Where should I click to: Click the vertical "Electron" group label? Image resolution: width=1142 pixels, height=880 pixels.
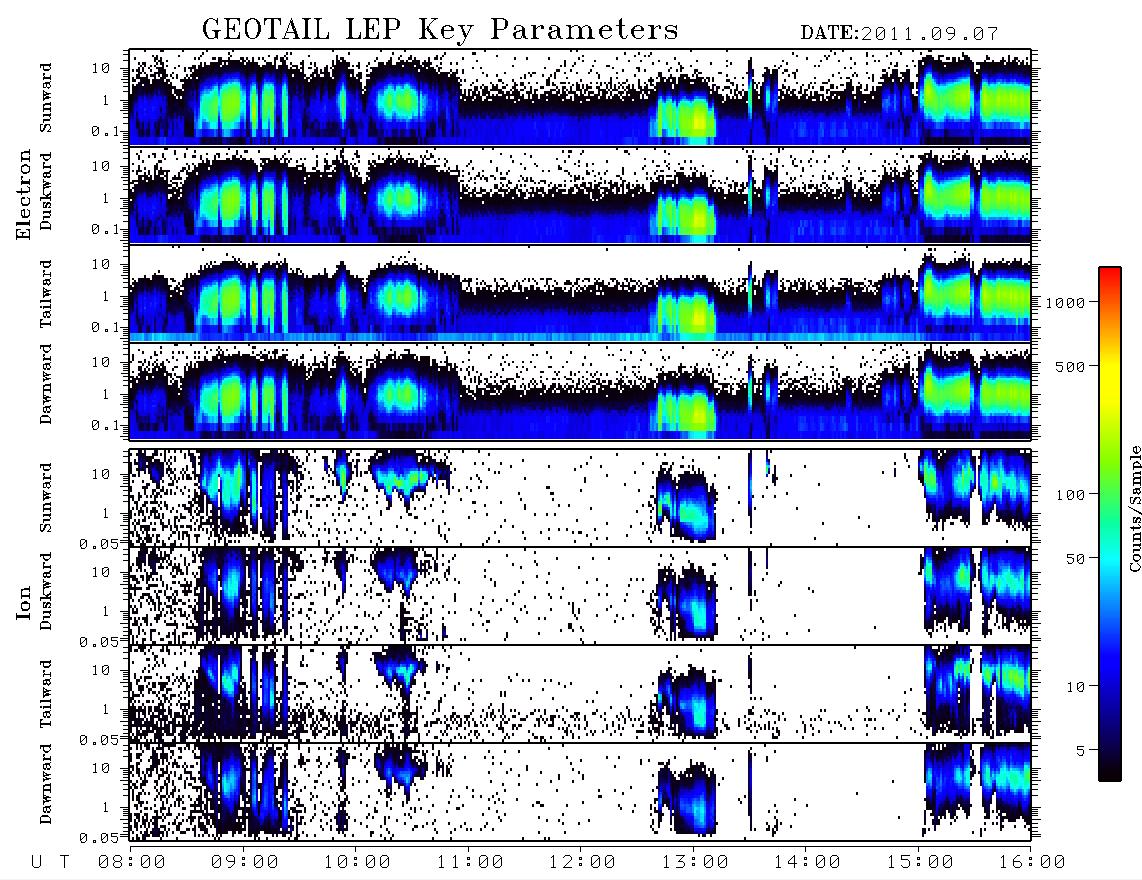pos(24,194)
